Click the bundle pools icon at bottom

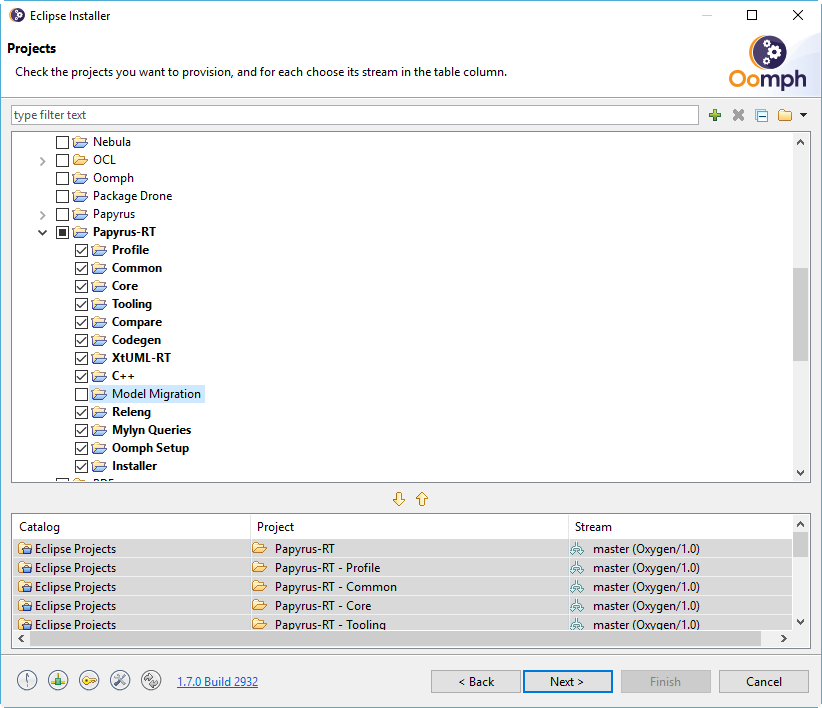click(58, 681)
